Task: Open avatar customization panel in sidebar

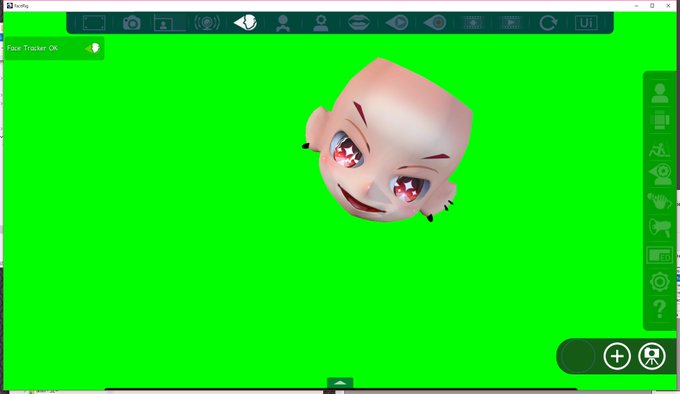Action: [x=660, y=120]
